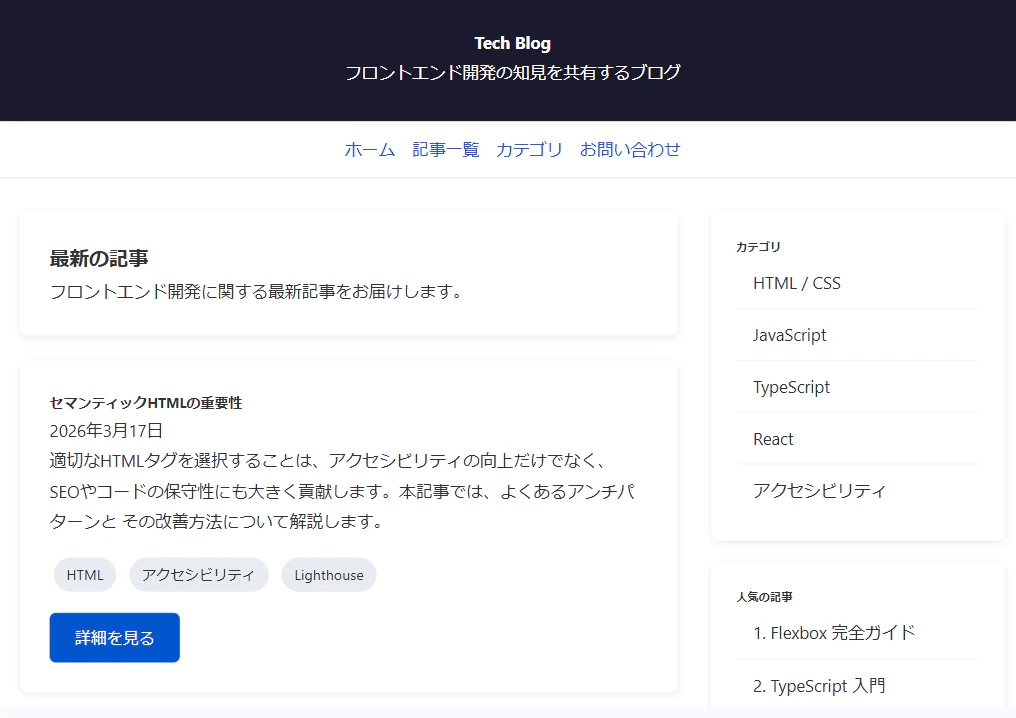Viewport: 1016px width, 718px height.
Task: Open the カテゴリ navigation link
Action: (529, 150)
